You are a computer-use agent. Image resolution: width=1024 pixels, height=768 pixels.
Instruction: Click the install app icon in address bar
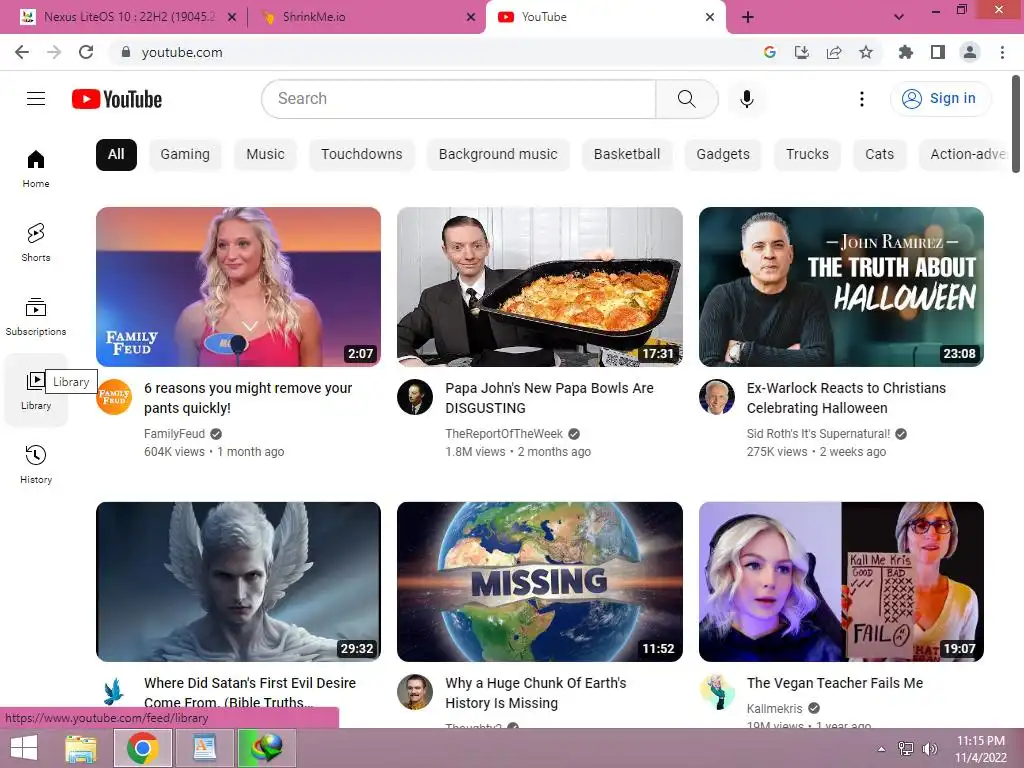point(801,52)
